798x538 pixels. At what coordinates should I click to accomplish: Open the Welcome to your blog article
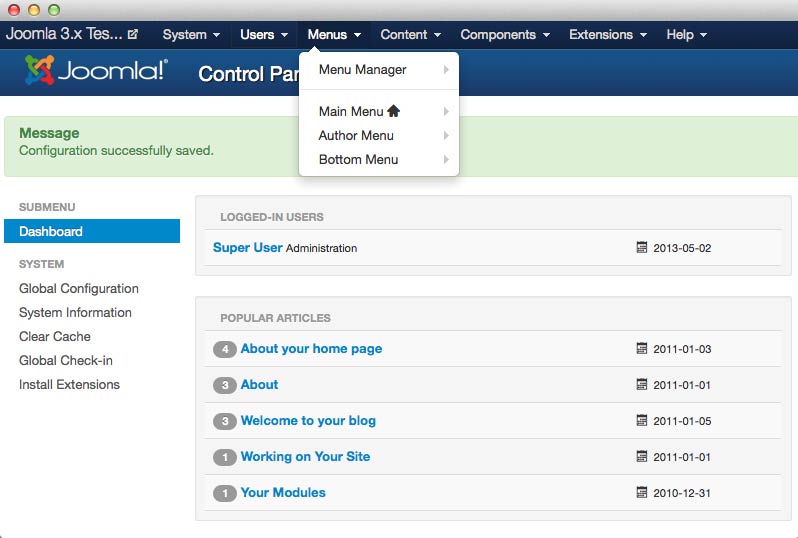pyautogui.click(x=308, y=421)
